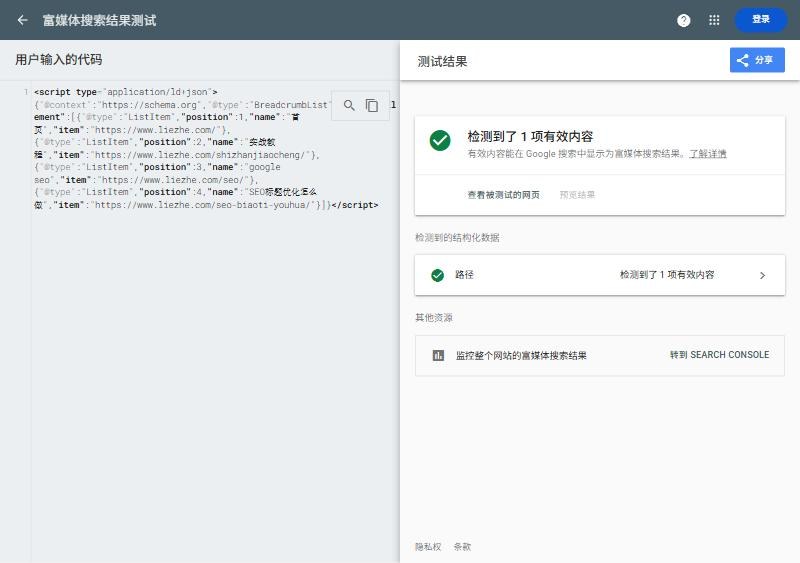The image size is (800, 563).
Task: Open the help question mark icon
Action: point(684,20)
